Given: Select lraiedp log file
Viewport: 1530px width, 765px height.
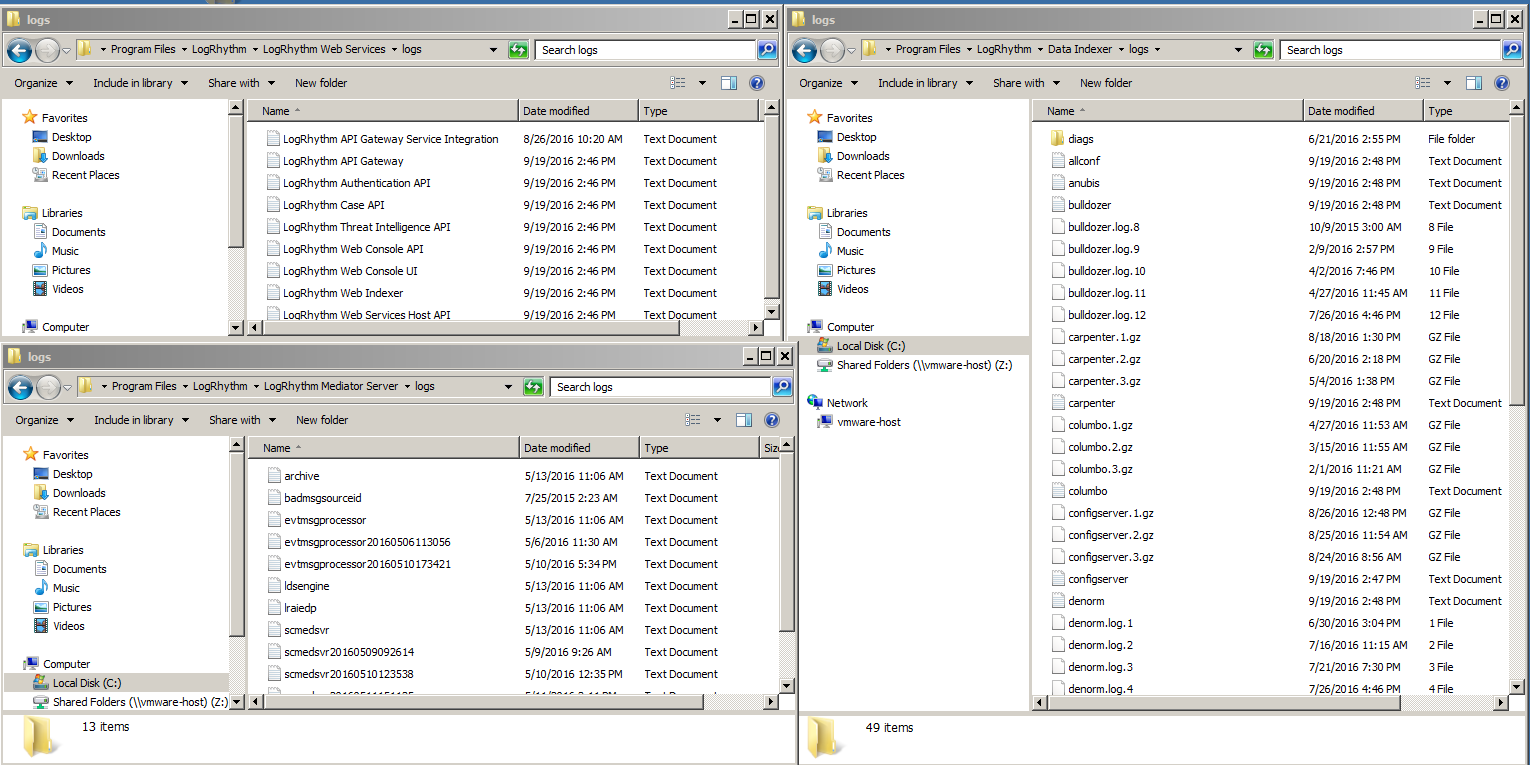Looking at the screenshot, I should [300, 608].
